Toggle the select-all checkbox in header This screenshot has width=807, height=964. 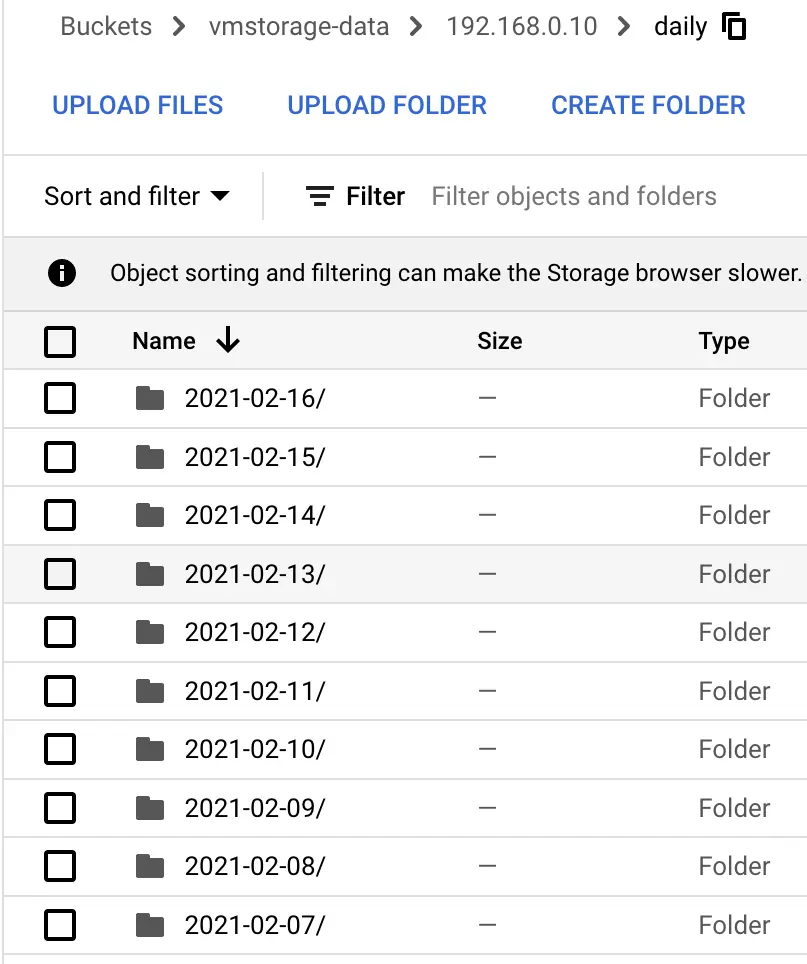point(61,342)
